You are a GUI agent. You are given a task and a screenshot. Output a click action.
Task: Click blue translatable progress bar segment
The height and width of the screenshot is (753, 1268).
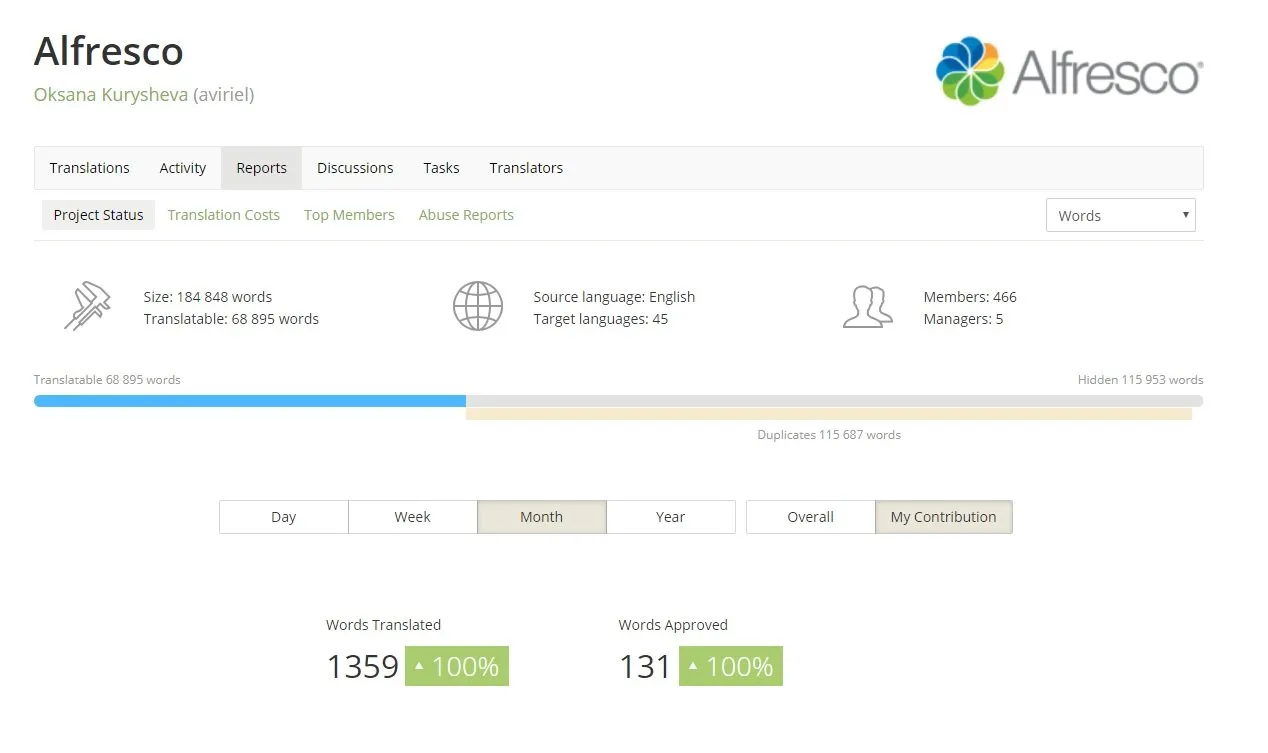point(250,401)
